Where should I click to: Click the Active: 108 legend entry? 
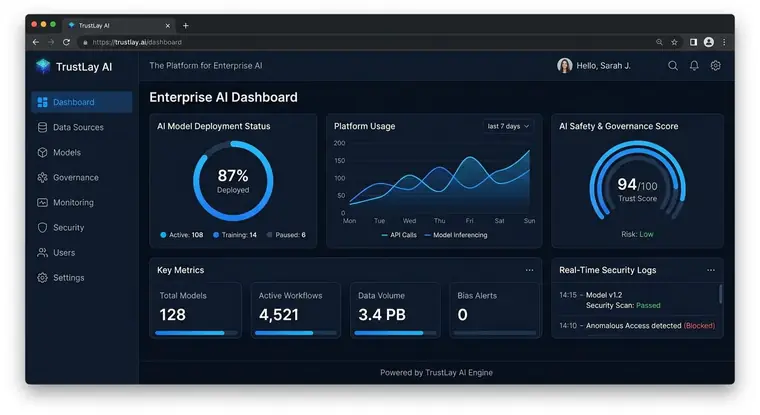[182, 235]
